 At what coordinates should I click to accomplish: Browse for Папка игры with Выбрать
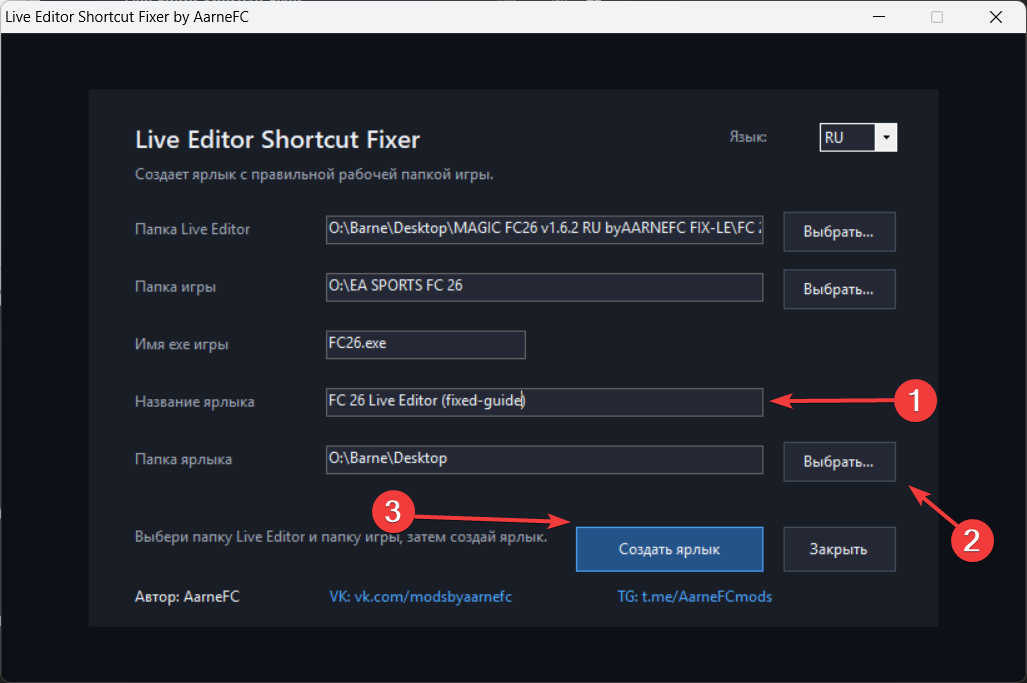point(839,289)
